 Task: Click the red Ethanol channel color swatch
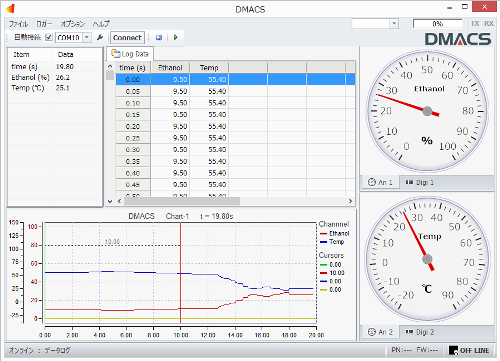coord(323,234)
